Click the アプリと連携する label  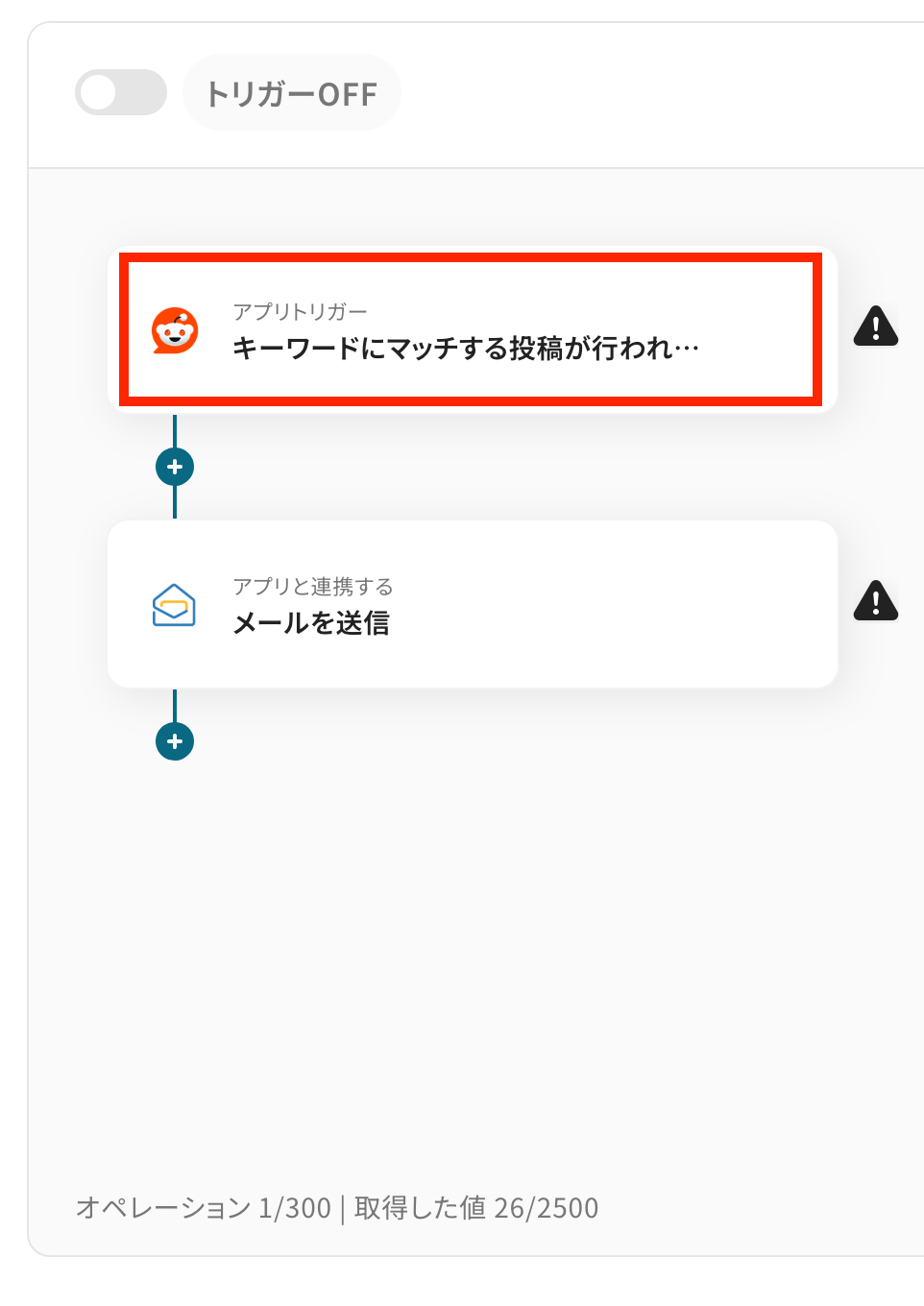313,586
